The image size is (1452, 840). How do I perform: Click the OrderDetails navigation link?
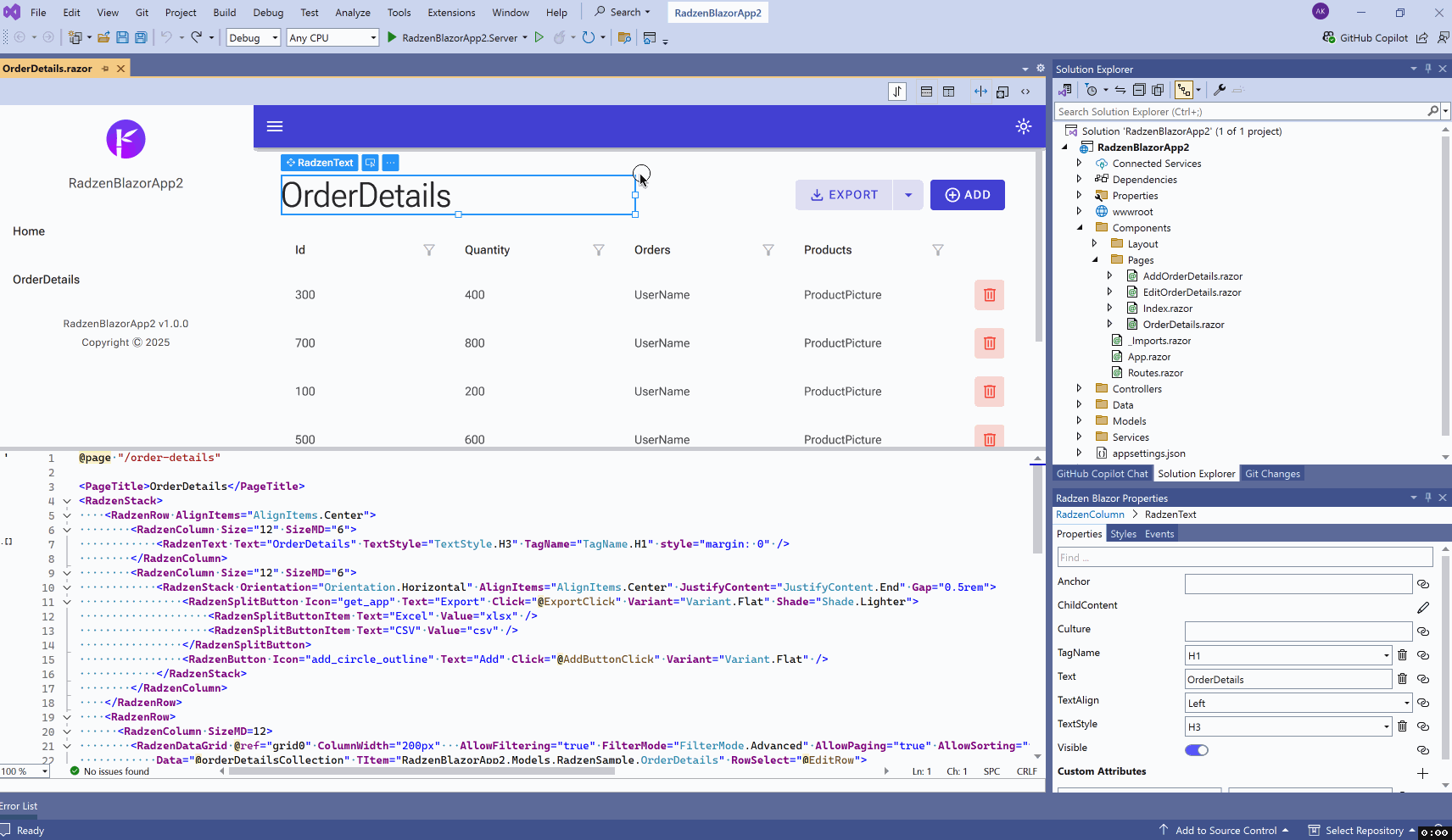tap(46, 280)
